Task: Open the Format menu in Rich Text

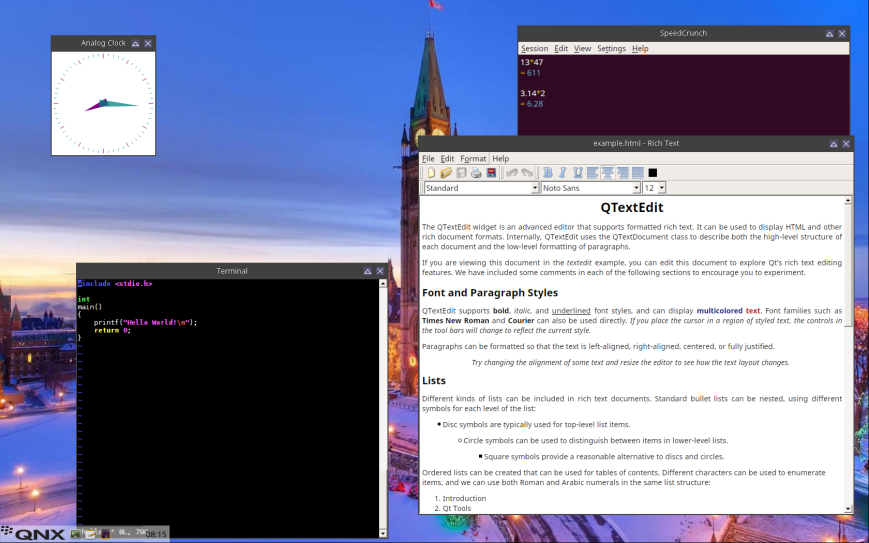Action: [473, 158]
